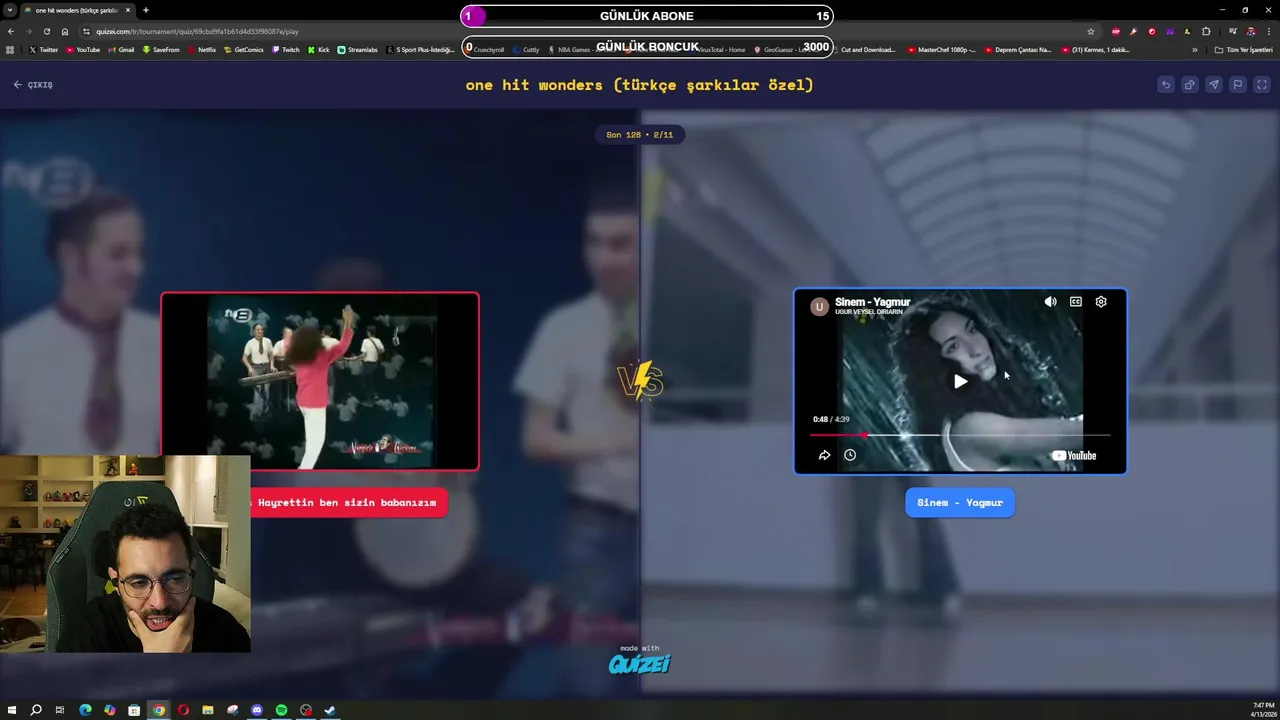Open YouTube player settings gear
Image resolution: width=1280 pixels, height=720 pixels.
(1101, 302)
